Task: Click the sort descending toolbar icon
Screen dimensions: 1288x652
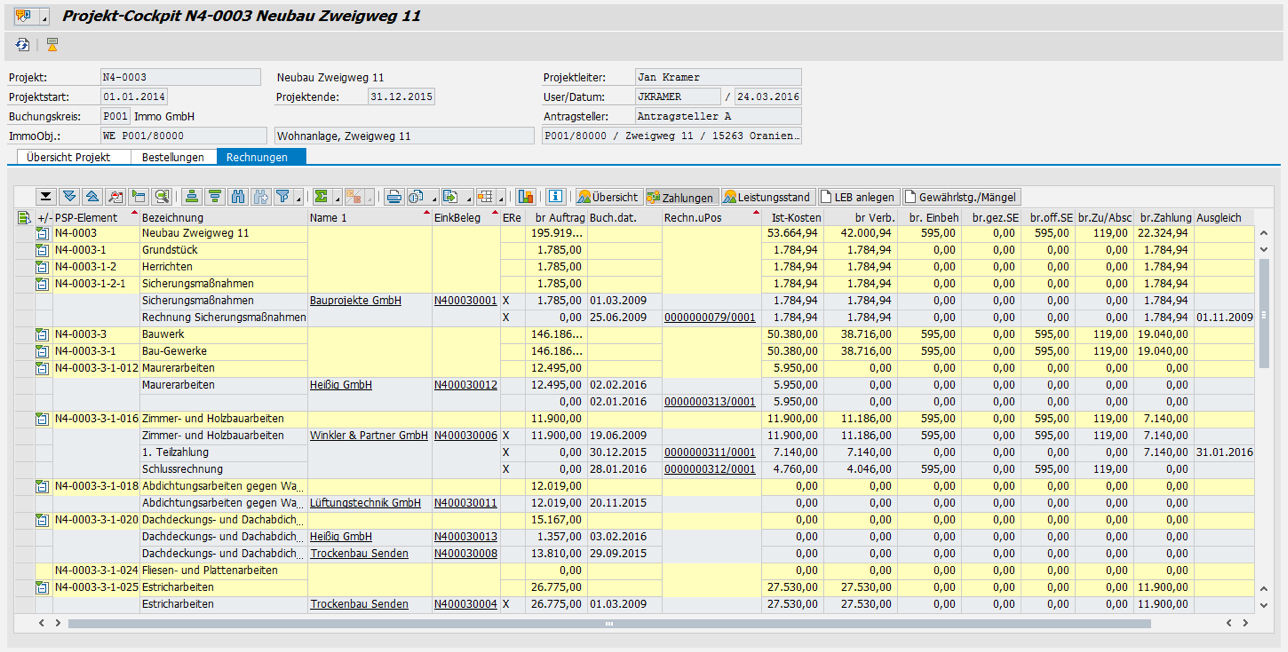Action: coord(214,197)
